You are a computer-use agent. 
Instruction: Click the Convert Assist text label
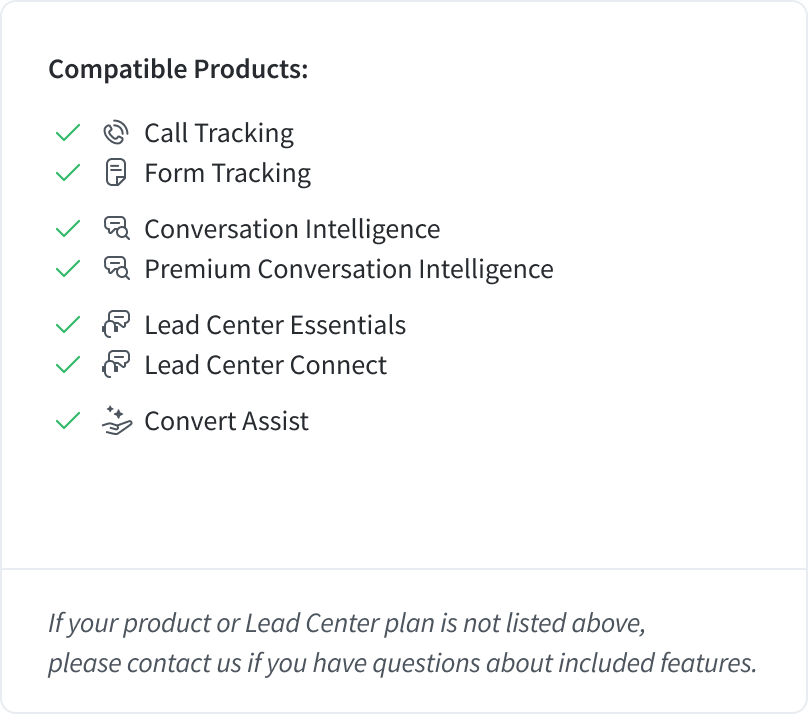(x=226, y=421)
